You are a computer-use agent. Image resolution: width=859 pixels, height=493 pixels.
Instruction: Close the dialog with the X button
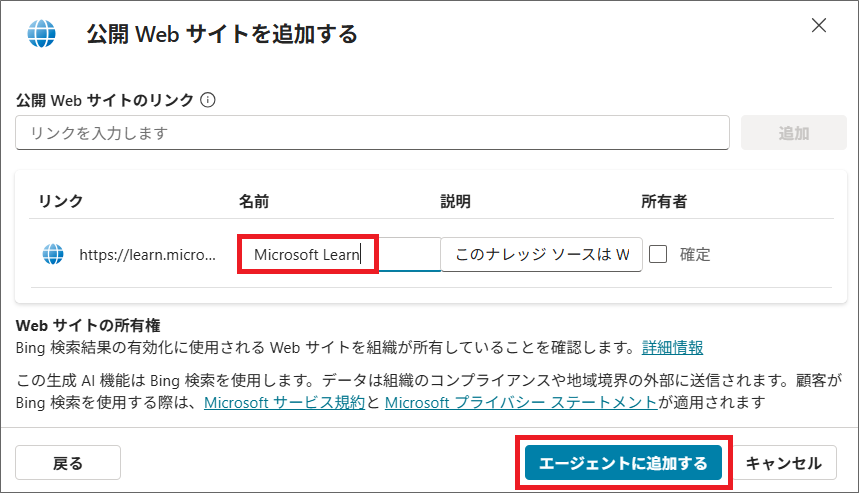click(x=818, y=25)
